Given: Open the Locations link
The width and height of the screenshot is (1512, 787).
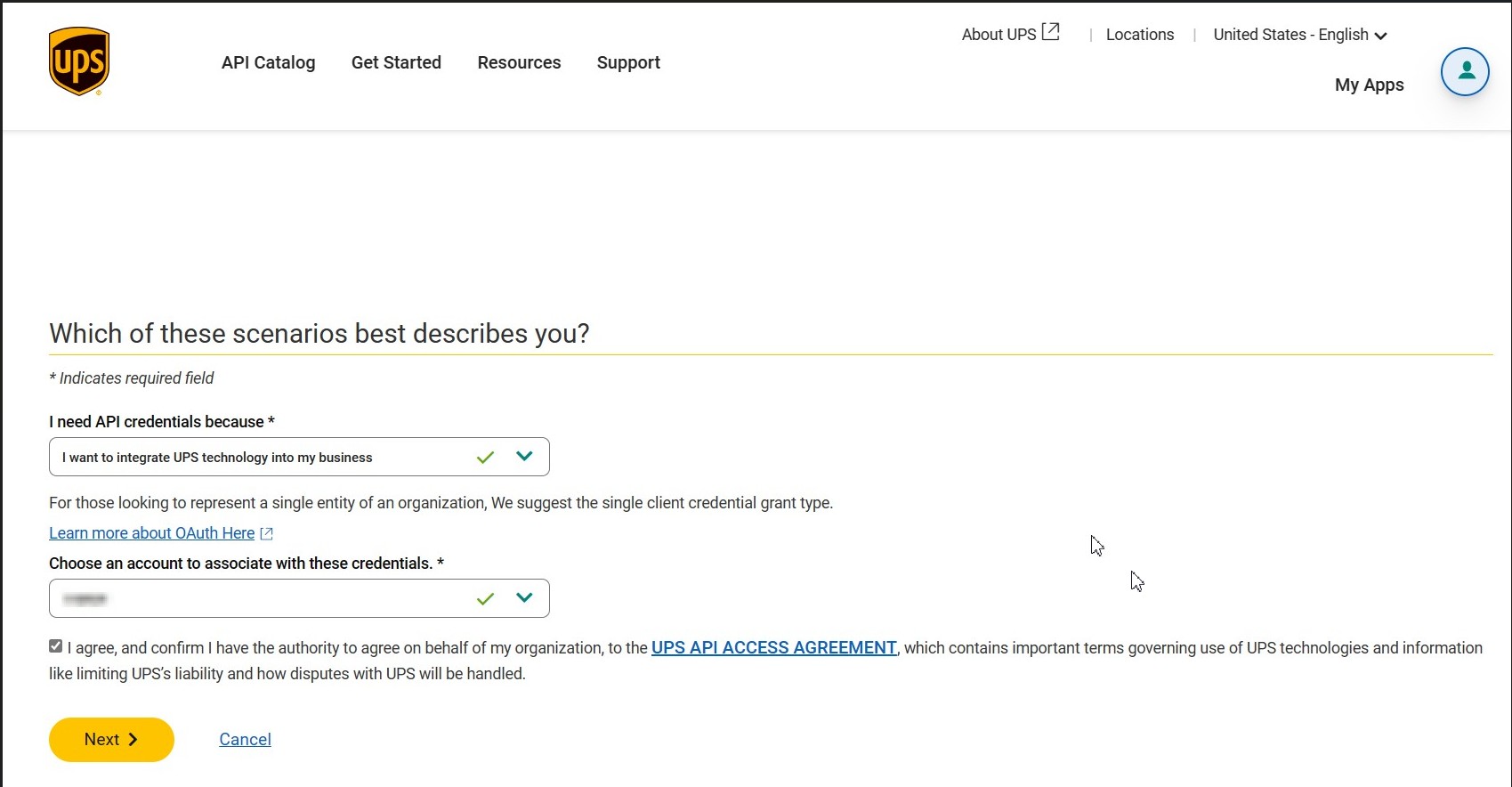Looking at the screenshot, I should [x=1139, y=35].
